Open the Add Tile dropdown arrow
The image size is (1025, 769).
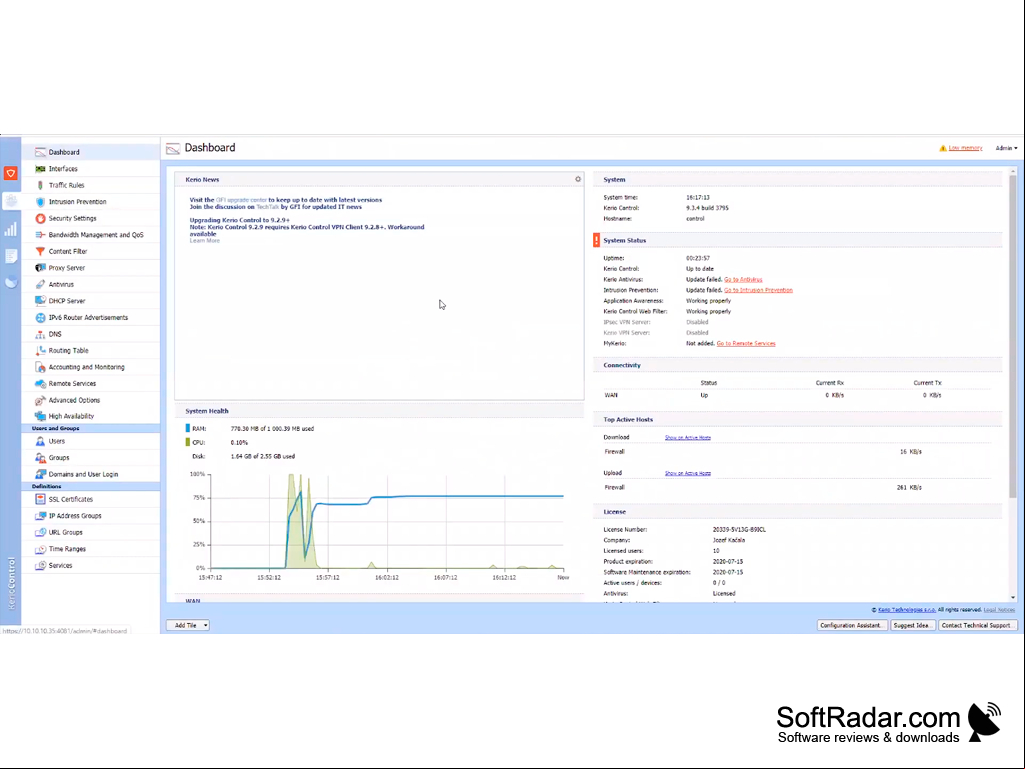tap(205, 625)
